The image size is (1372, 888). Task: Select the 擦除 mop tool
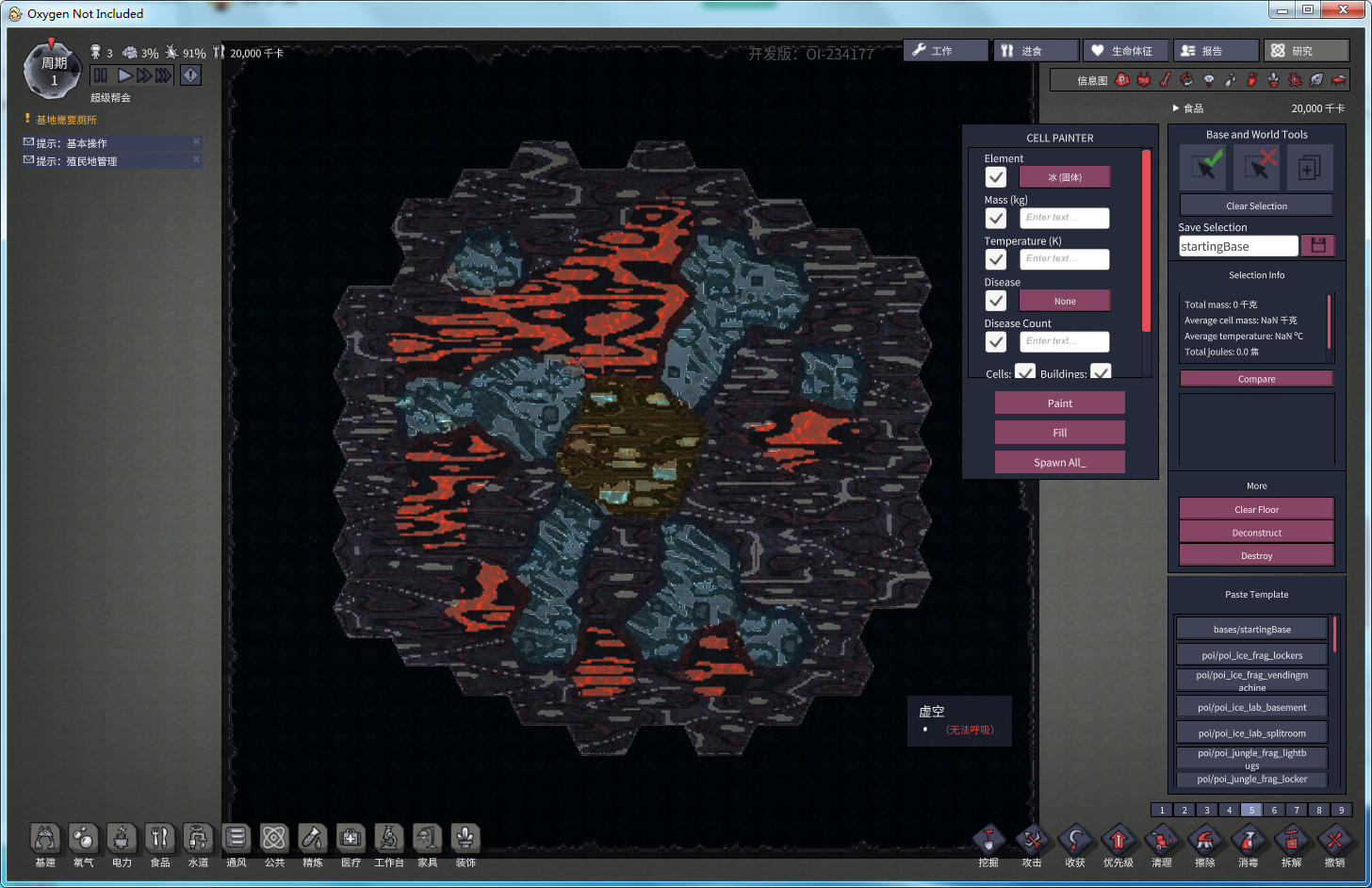pos(1205,839)
